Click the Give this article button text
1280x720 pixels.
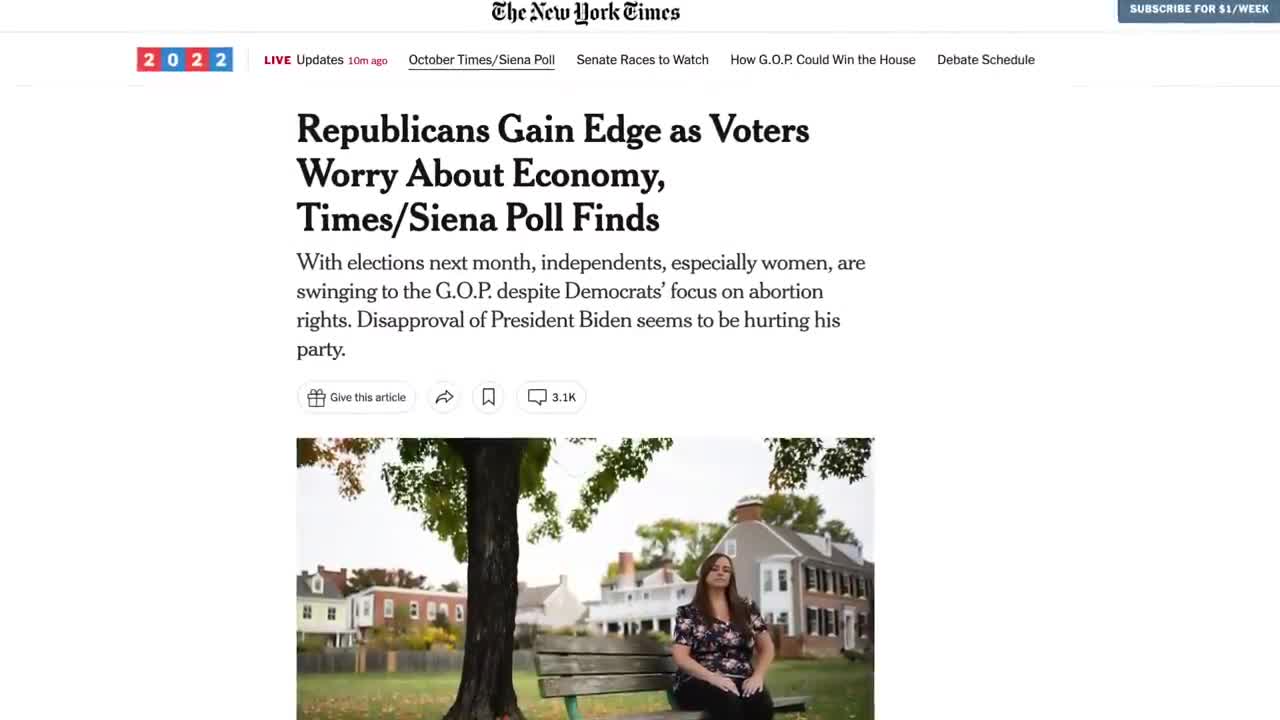pos(368,397)
